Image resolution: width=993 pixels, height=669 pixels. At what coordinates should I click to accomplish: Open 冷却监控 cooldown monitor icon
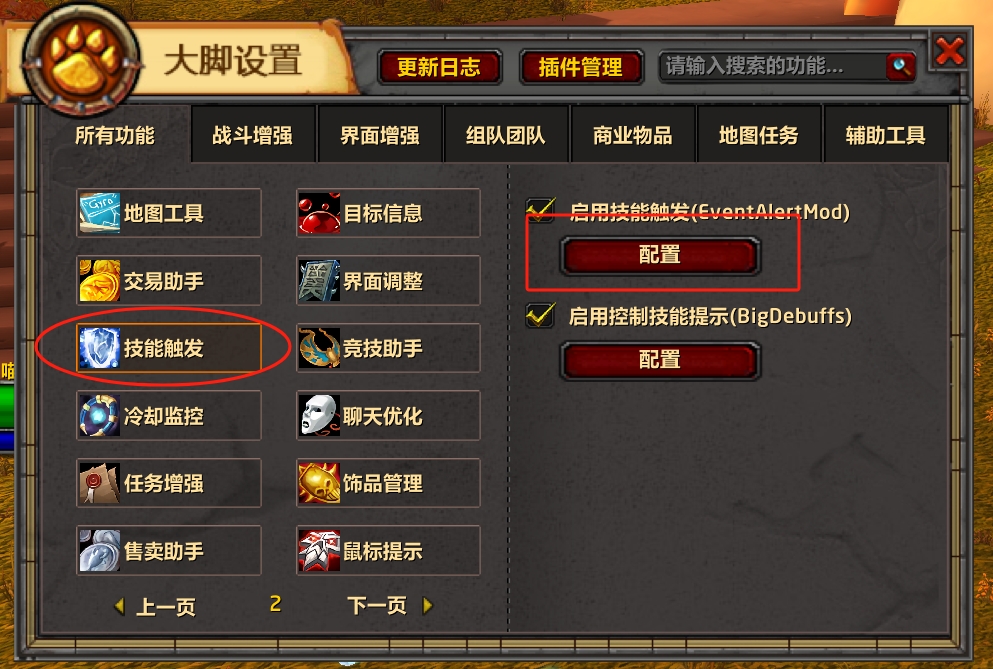click(99, 416)
